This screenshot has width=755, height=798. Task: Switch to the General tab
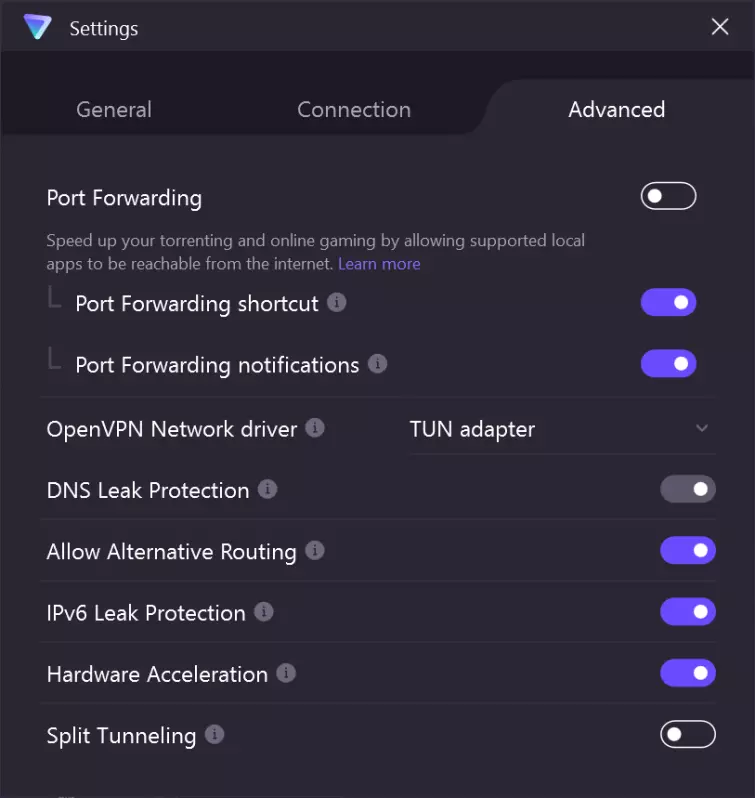click(x=114, y=109)
